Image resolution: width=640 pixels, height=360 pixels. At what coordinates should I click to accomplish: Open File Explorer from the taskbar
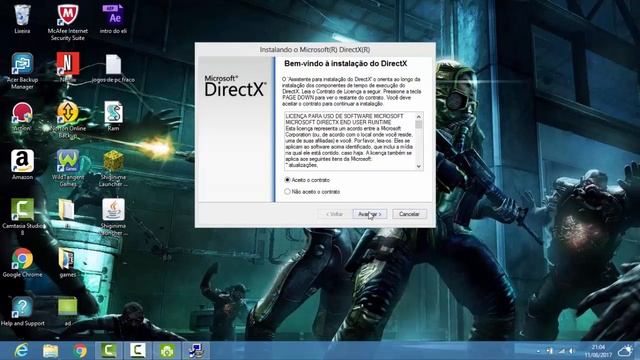pos(50,351)
